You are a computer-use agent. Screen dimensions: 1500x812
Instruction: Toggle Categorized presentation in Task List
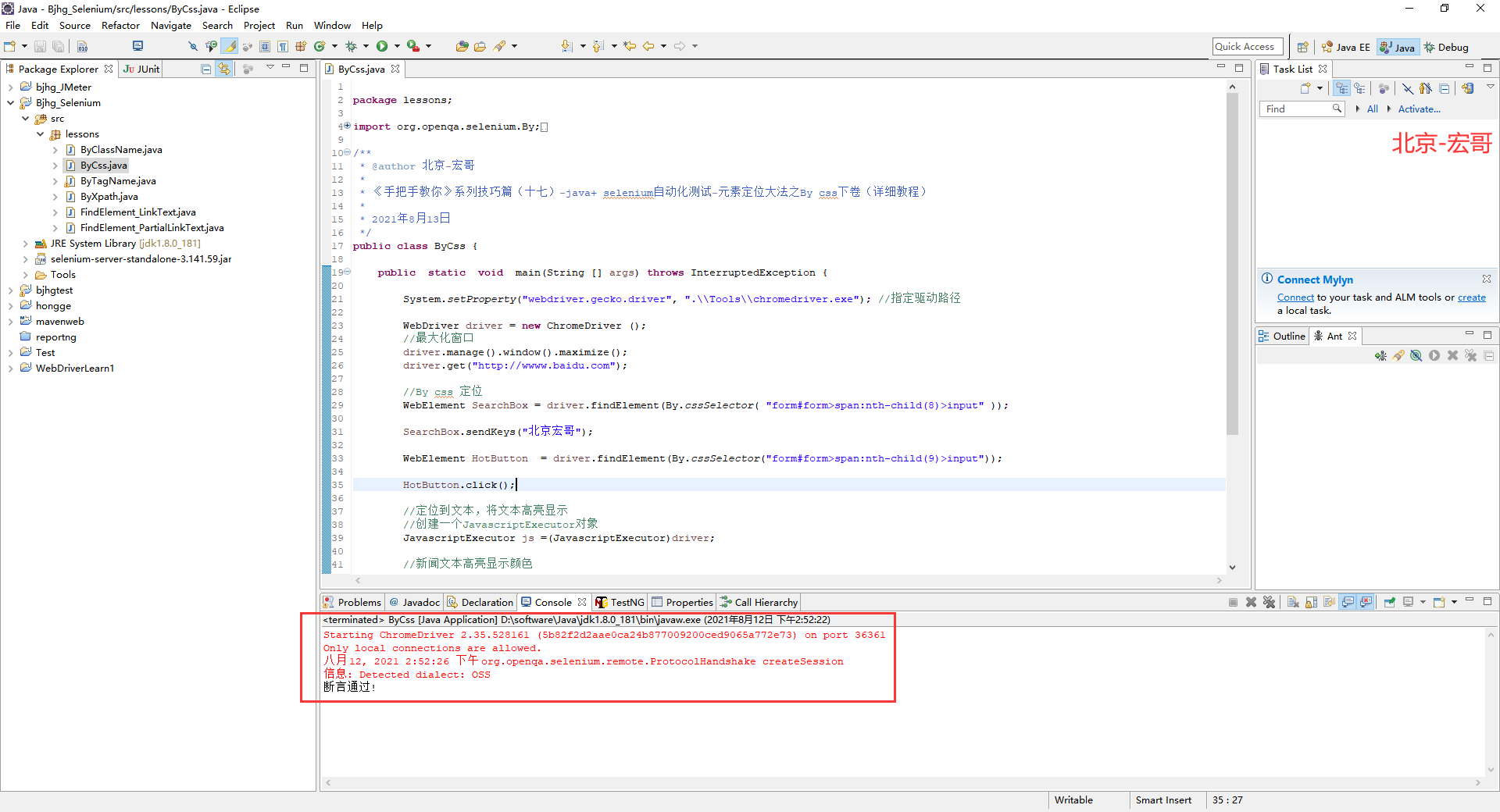[x=1341, y=88]
